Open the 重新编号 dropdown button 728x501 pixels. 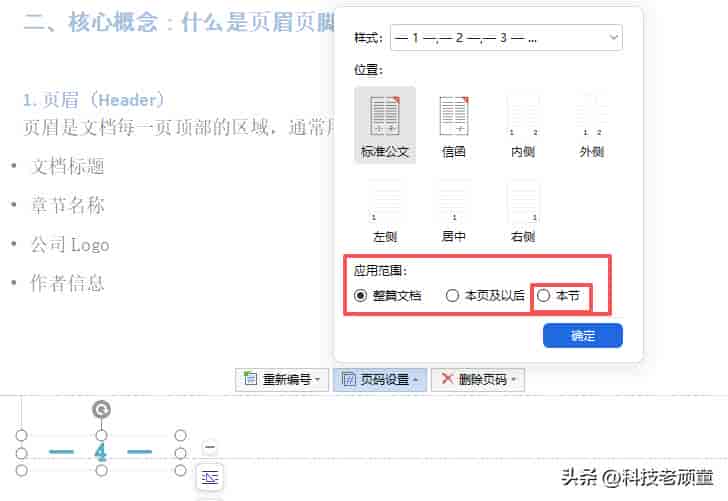[282, 380]
